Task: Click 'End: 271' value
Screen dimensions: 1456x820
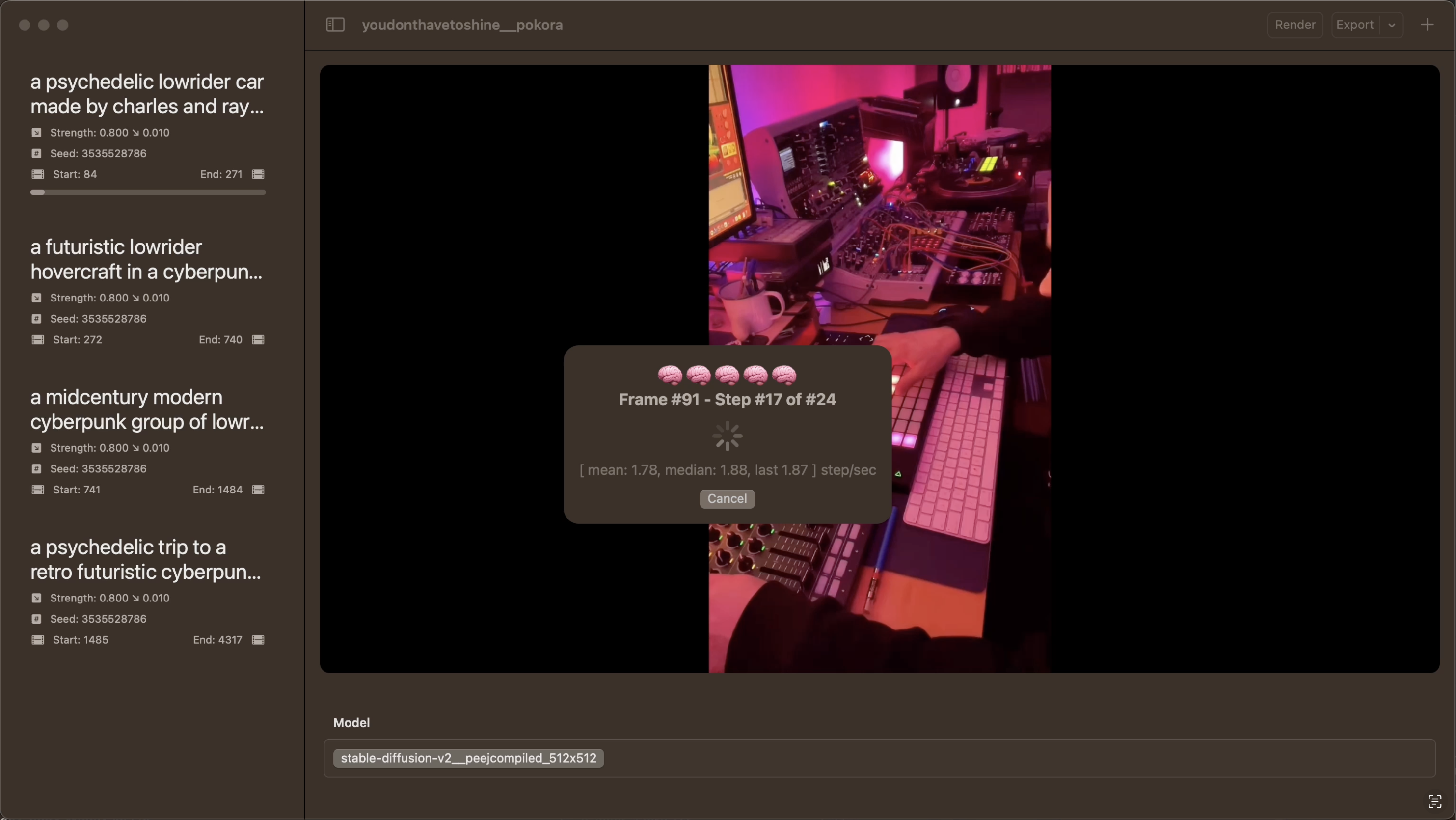Action: pos(221,175)
